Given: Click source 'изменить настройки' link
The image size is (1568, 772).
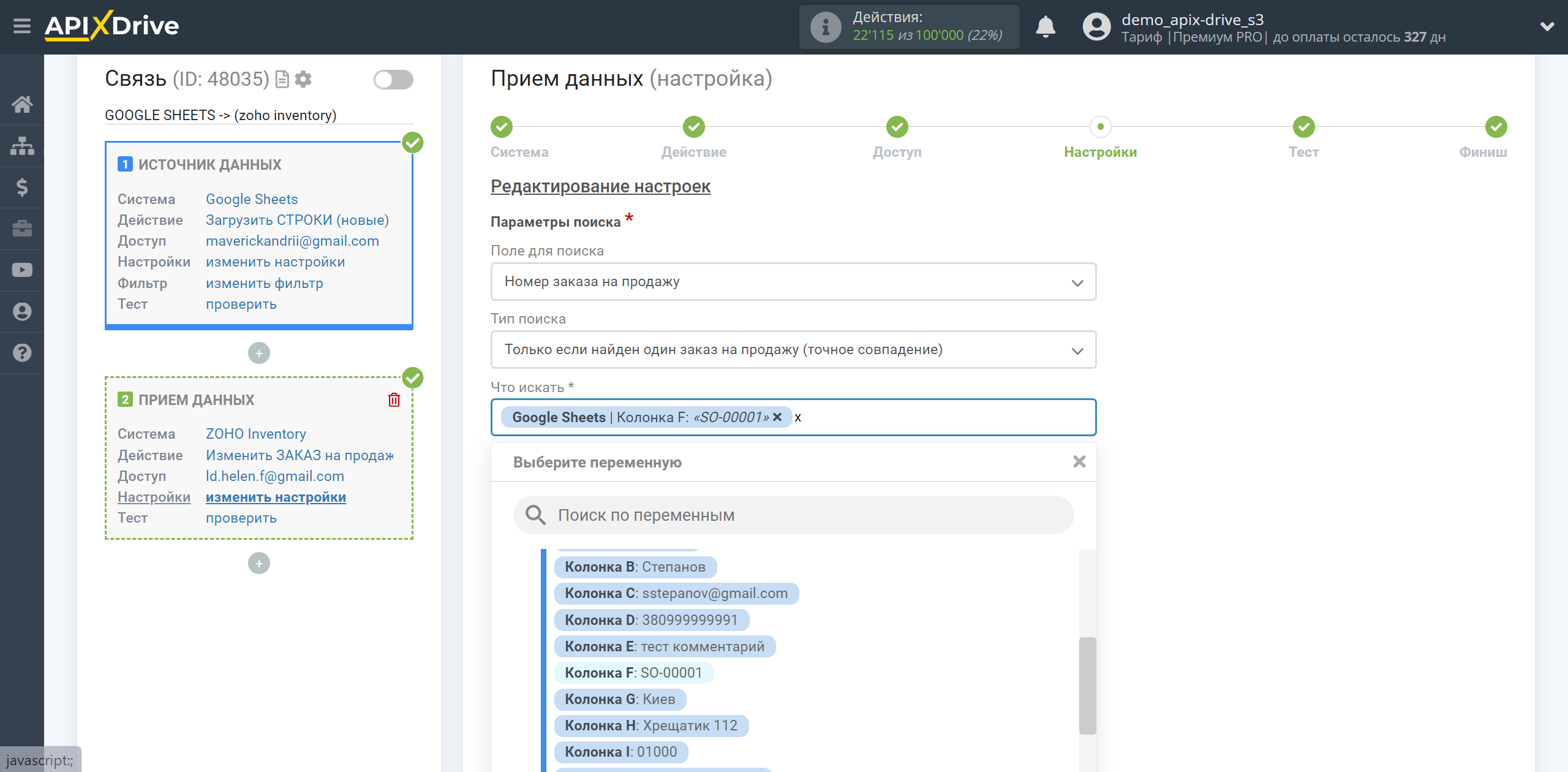Looking at the screenshot, I should [275, 262].
